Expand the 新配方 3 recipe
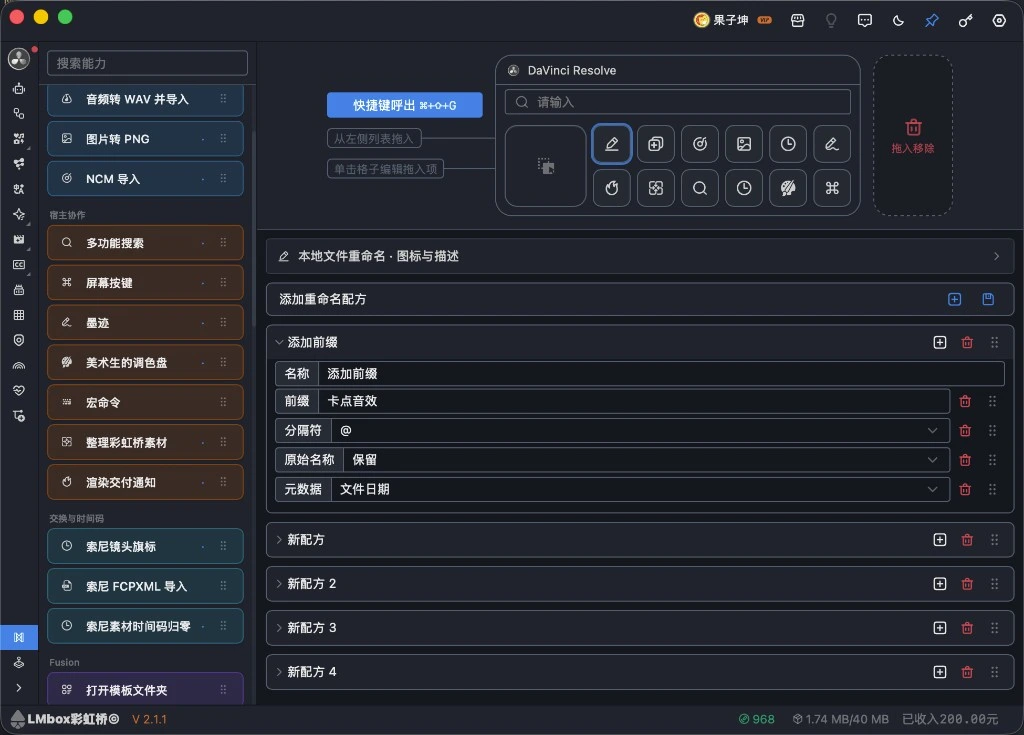 (279, 628)
